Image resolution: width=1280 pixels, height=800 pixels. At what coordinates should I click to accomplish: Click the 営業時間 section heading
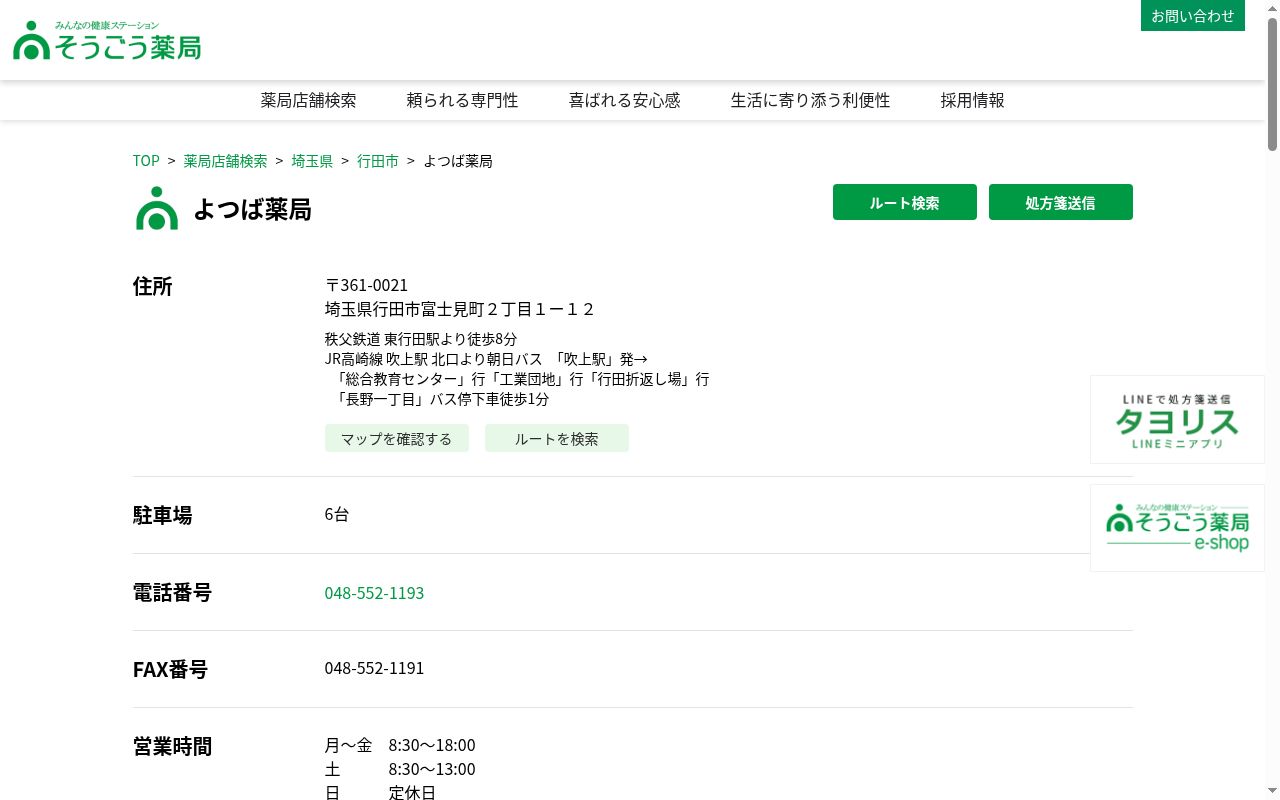[x=172, y=746]
